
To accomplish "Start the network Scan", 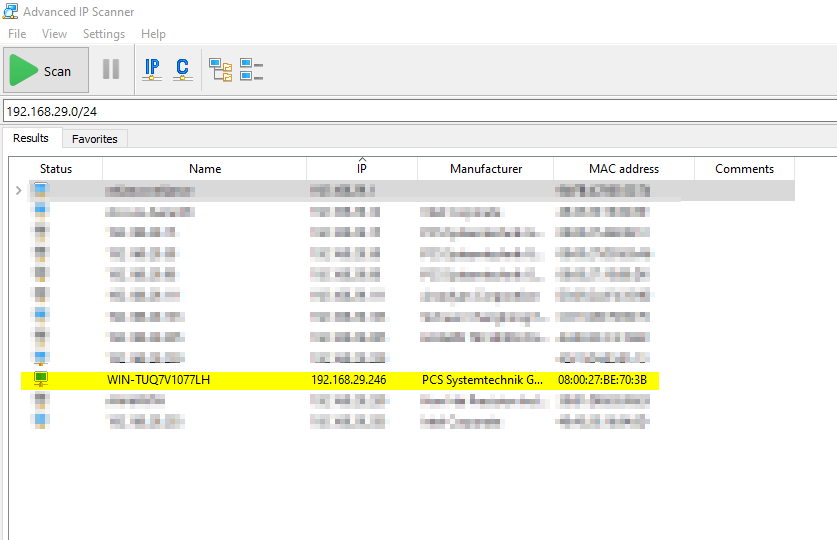I will click(x=46, y=70).
